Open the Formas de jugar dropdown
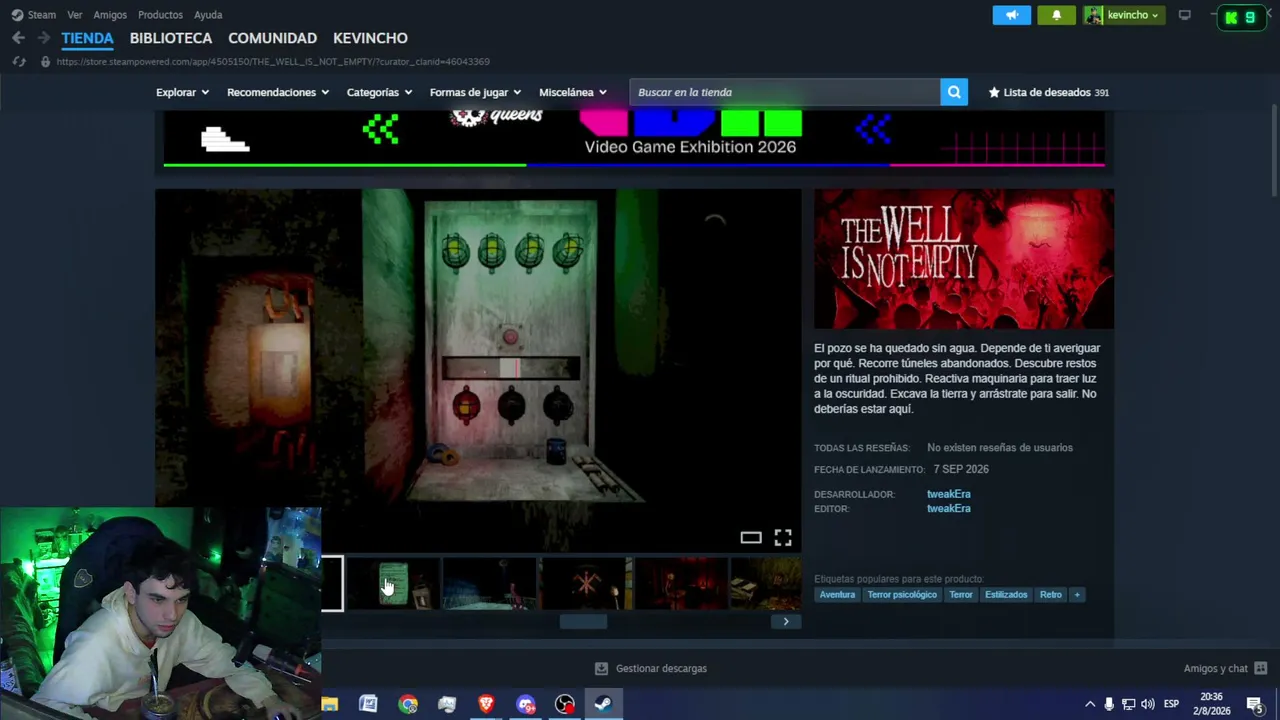The width and height of the screenshot is (1280, 720). coord(475,92)
